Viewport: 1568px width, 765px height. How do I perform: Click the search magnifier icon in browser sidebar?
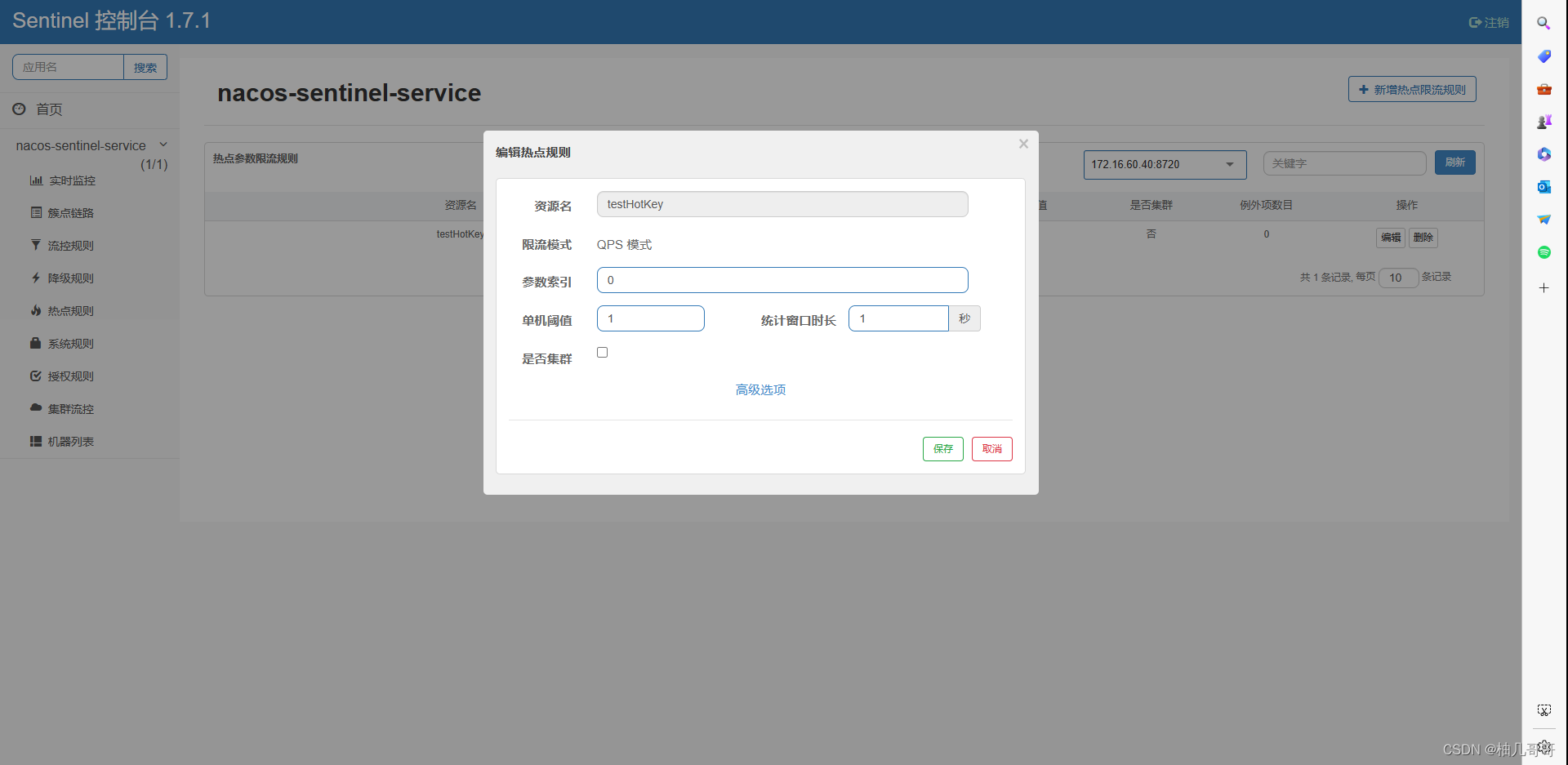[x=1543, y=23]
